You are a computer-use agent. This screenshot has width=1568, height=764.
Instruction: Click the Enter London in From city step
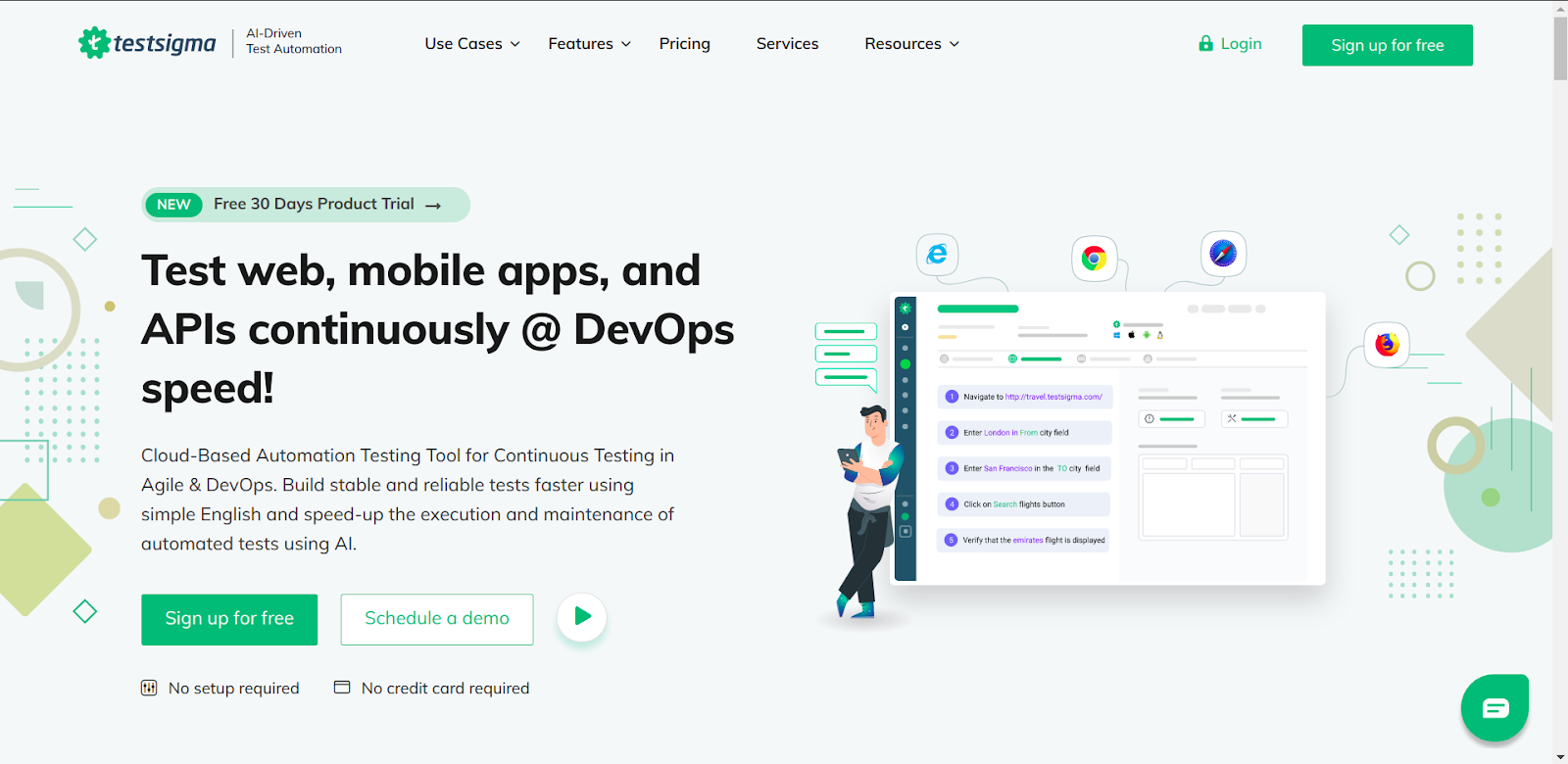coord(1025,432)
